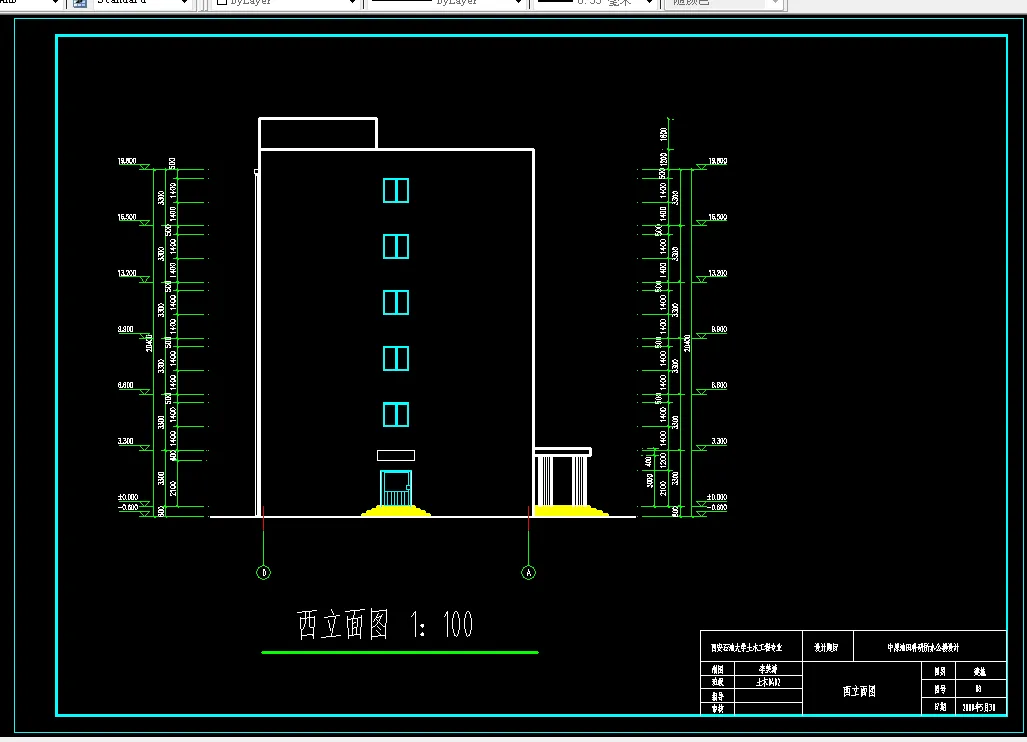1027x742 pixels.
Task: Select right-side elevation label ±0.000
Action: point(717,497)
